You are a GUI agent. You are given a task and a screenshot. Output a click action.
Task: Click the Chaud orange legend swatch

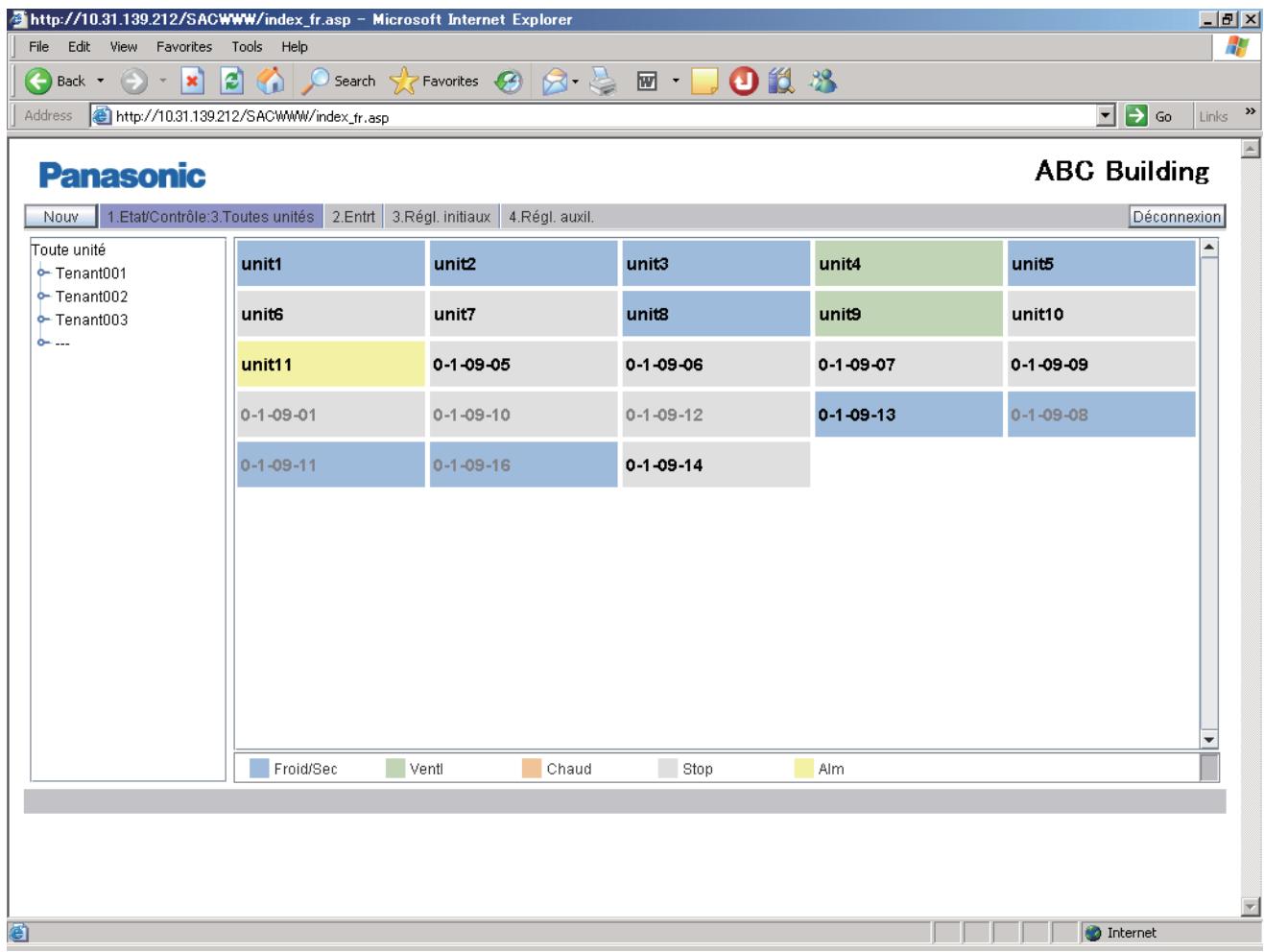[532, 769]
